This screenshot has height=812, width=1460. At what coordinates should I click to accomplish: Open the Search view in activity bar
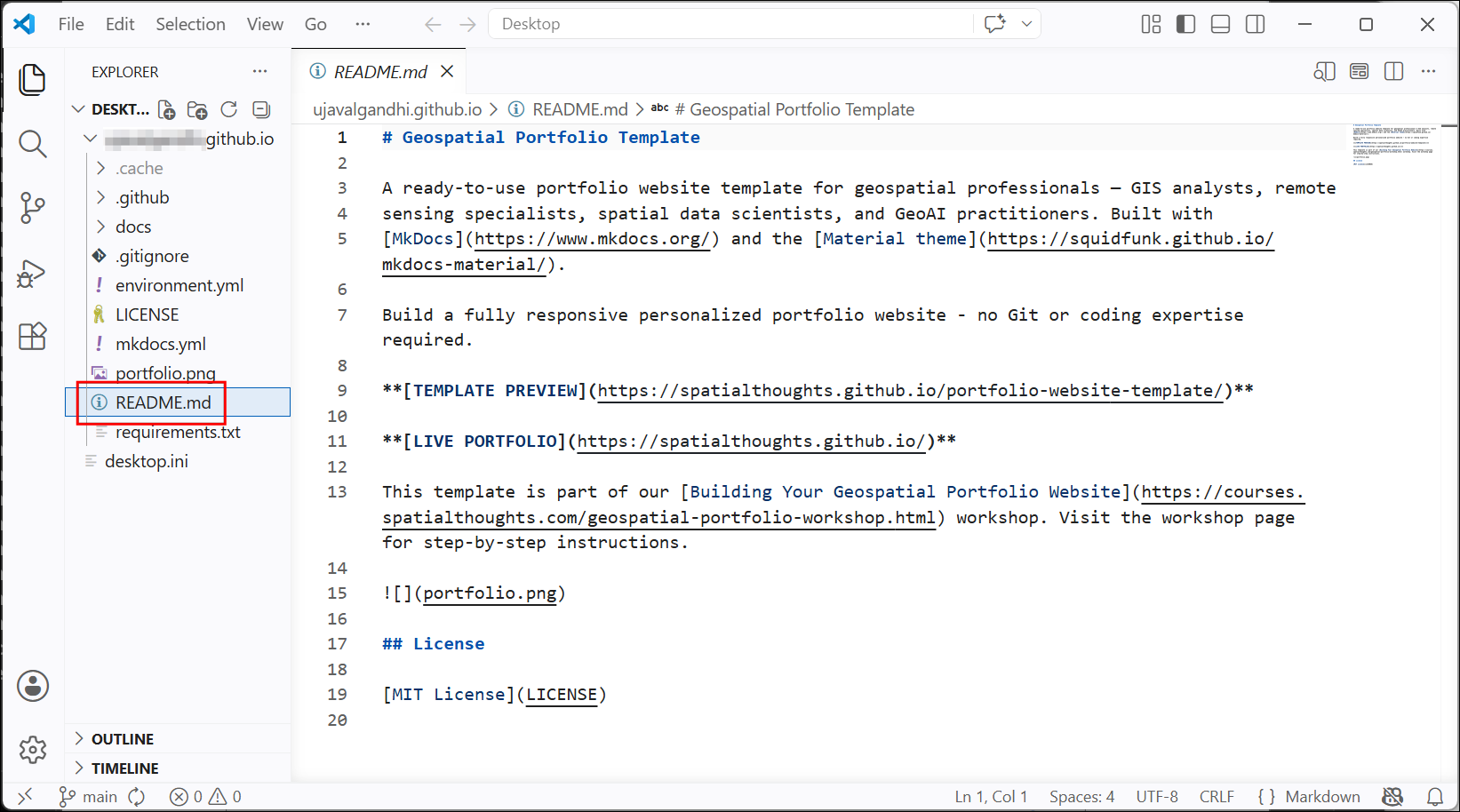click(x=33, y=144)
